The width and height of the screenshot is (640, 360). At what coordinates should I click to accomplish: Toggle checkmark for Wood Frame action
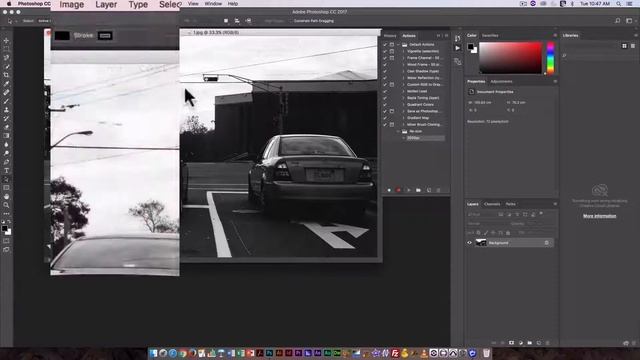pyautogui.click(x=385, y=64)
